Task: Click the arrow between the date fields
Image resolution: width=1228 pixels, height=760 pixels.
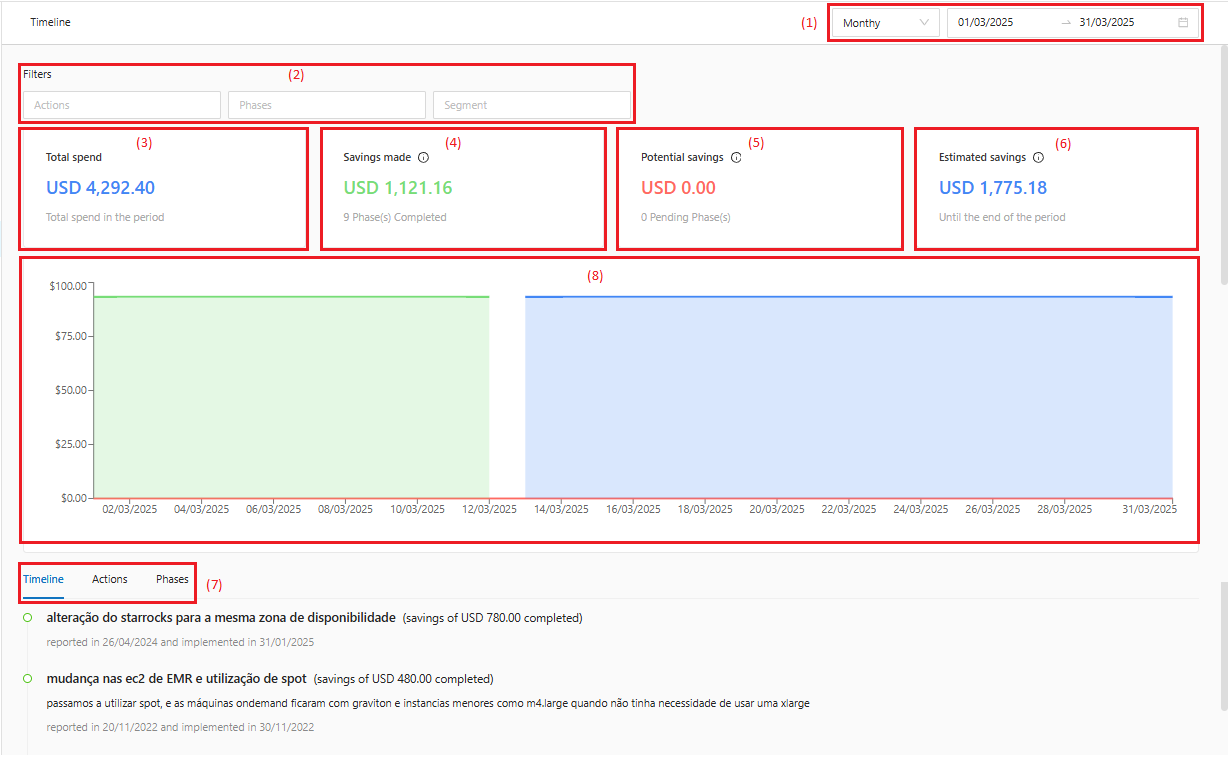Action: click(1065, 23)
